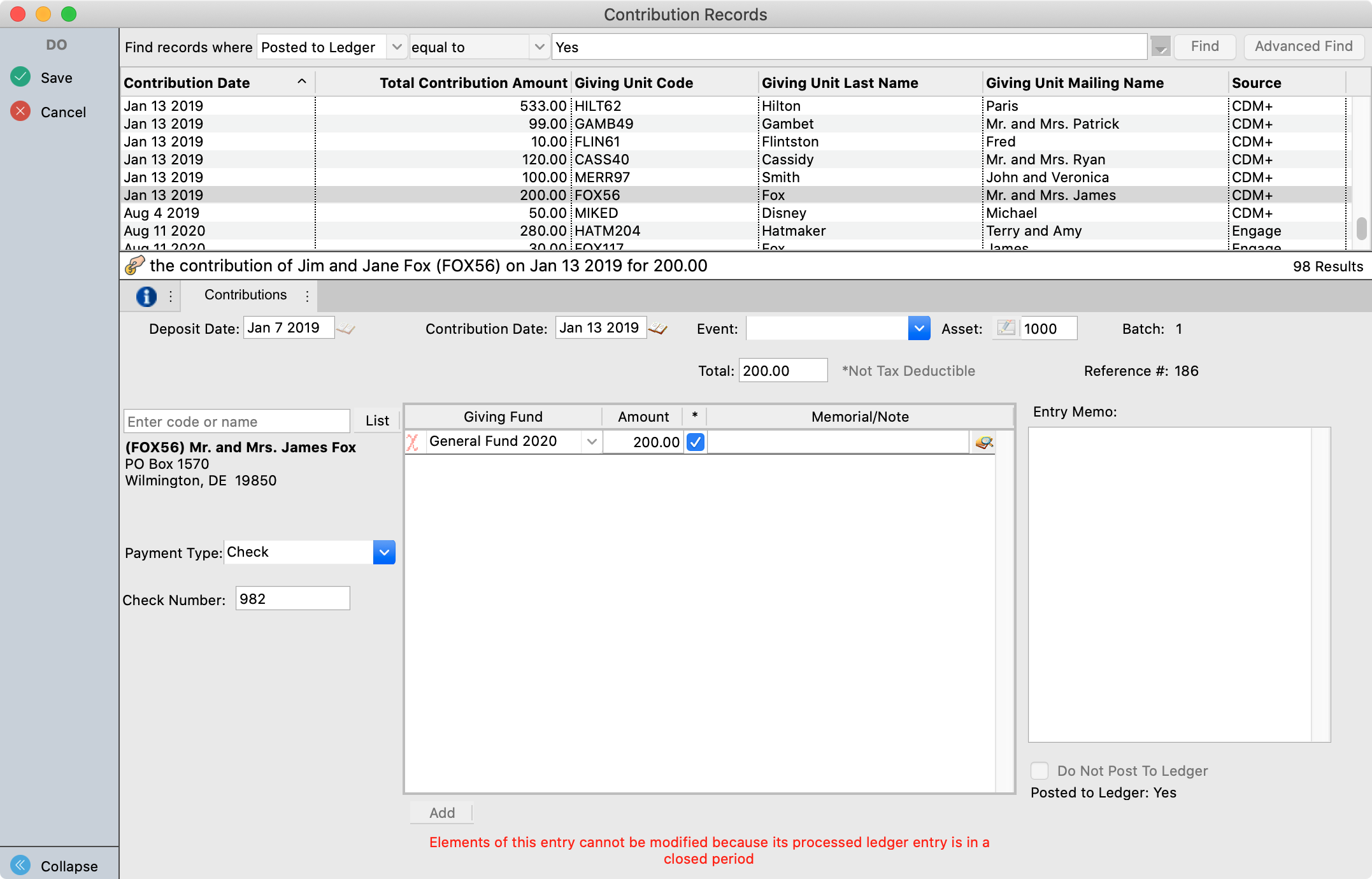
Task: Open the Deposit Date calendar icon
Action: click(x=346, y=329)
